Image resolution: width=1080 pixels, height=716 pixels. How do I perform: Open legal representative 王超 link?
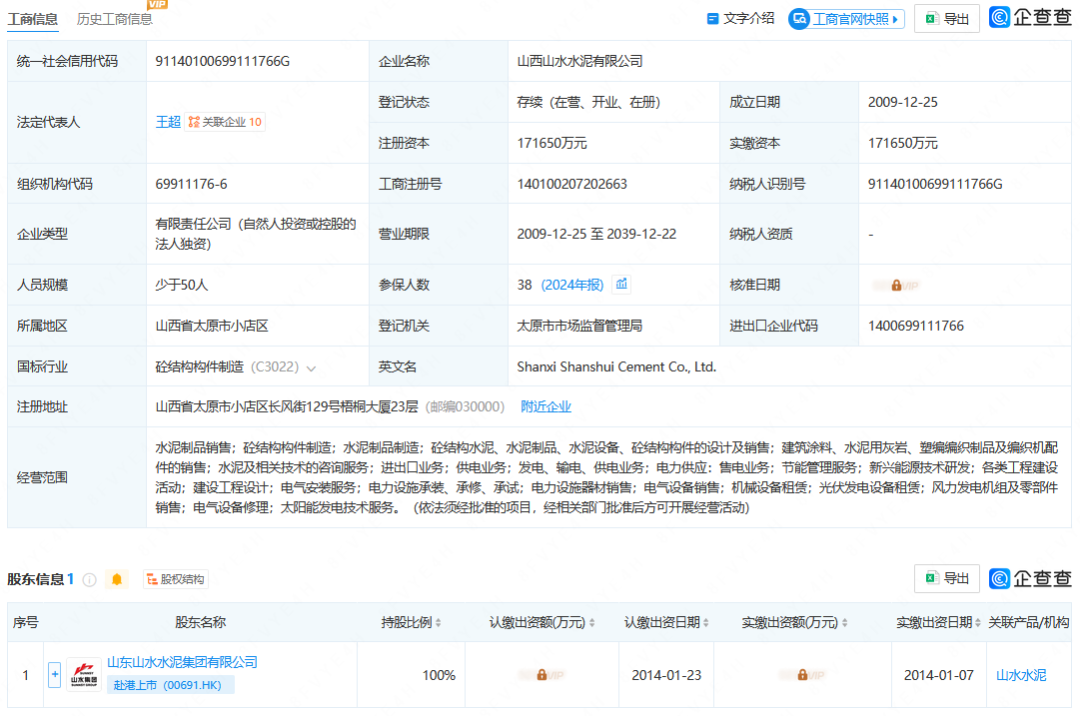pos(167,122)
